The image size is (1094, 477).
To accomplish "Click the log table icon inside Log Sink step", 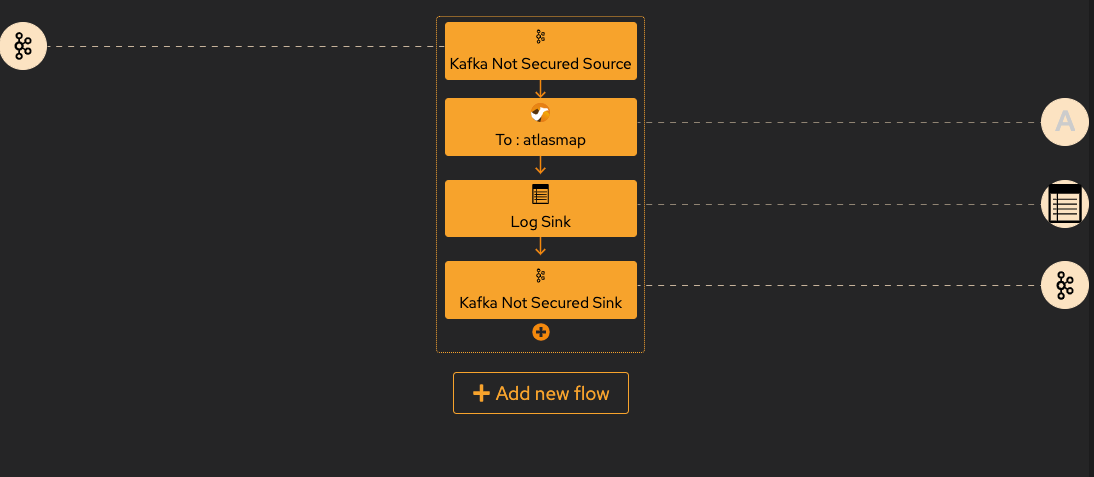I will 540,194.
